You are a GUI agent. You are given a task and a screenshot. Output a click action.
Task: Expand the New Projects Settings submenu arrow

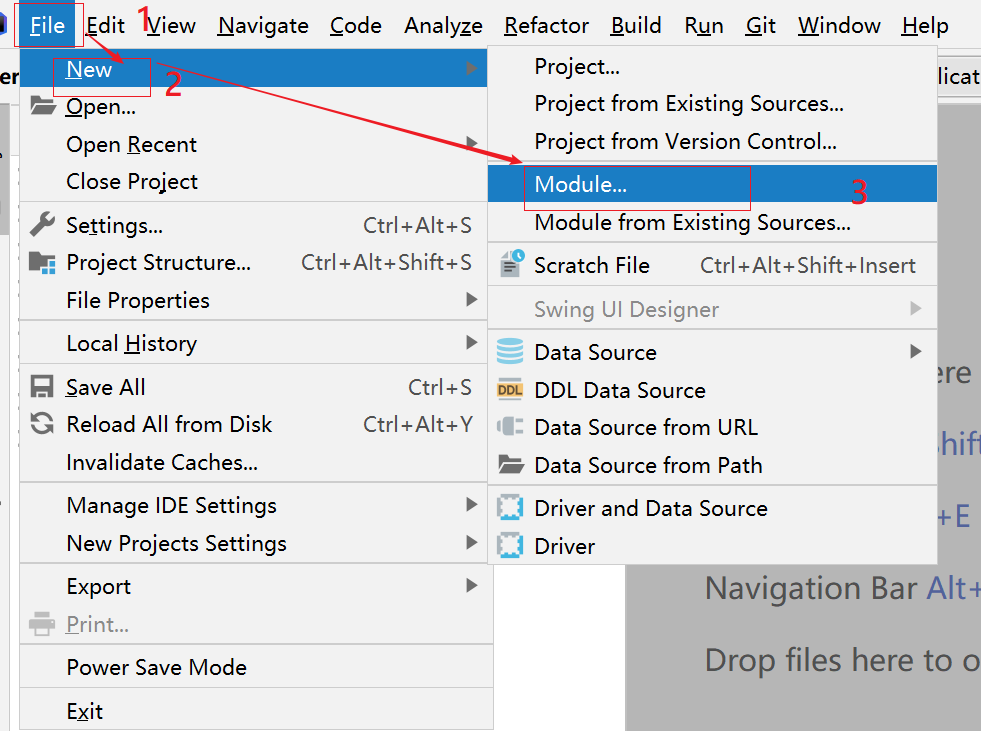coord(472,543)
